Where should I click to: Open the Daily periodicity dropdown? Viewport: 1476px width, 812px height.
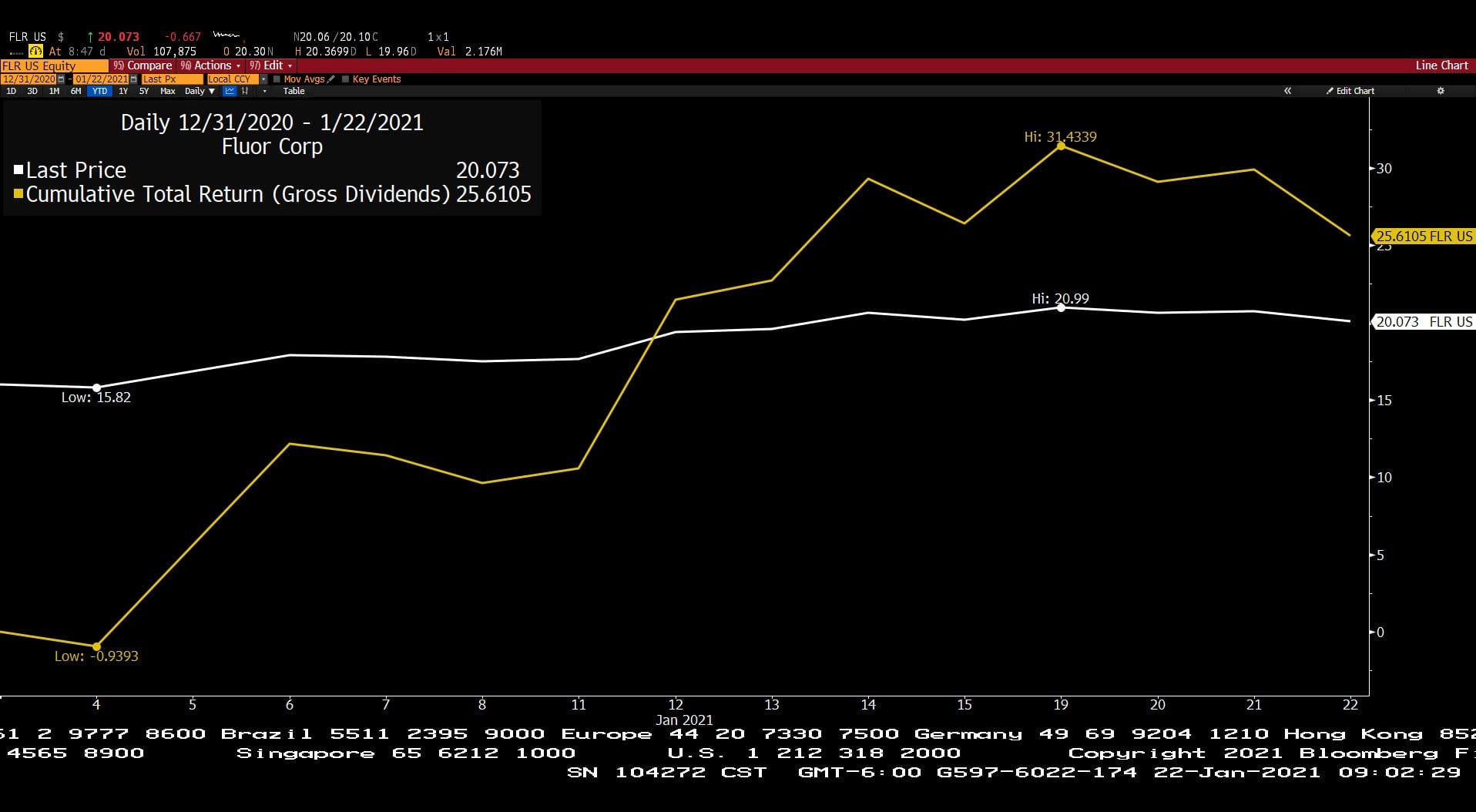200,91
